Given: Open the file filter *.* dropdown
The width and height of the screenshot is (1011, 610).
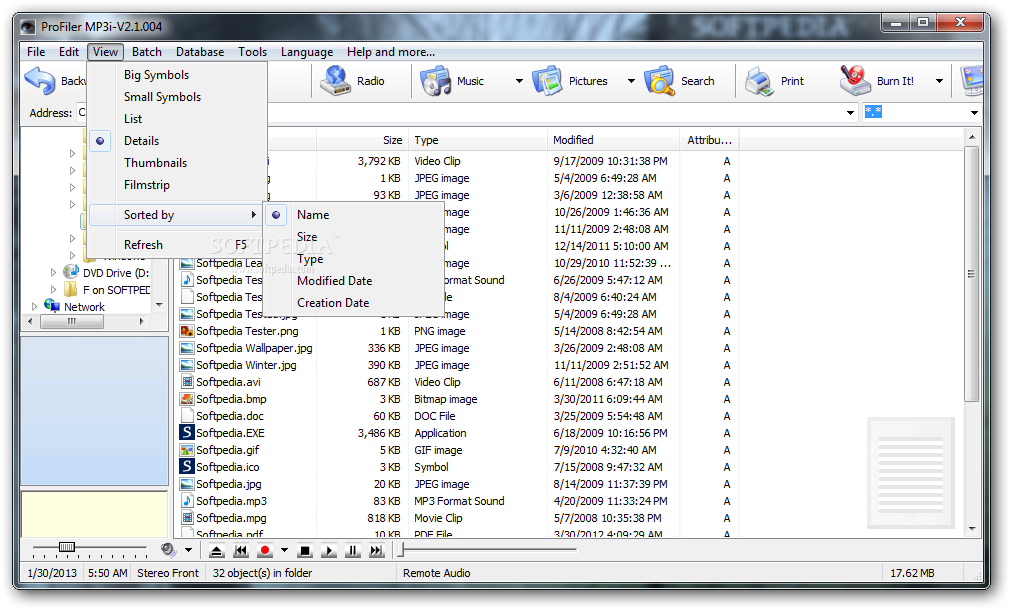Looking at the screenshot, I should [x=974, y=113].
